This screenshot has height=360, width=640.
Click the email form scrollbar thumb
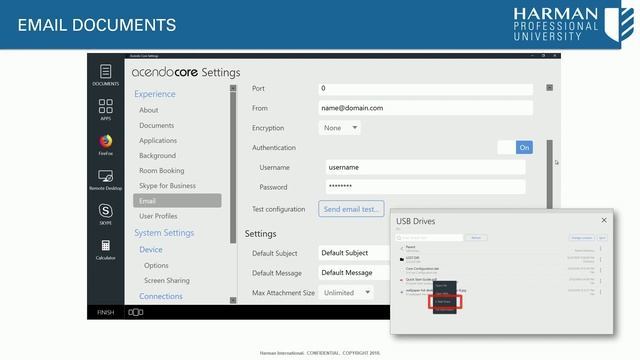point(549,174)
